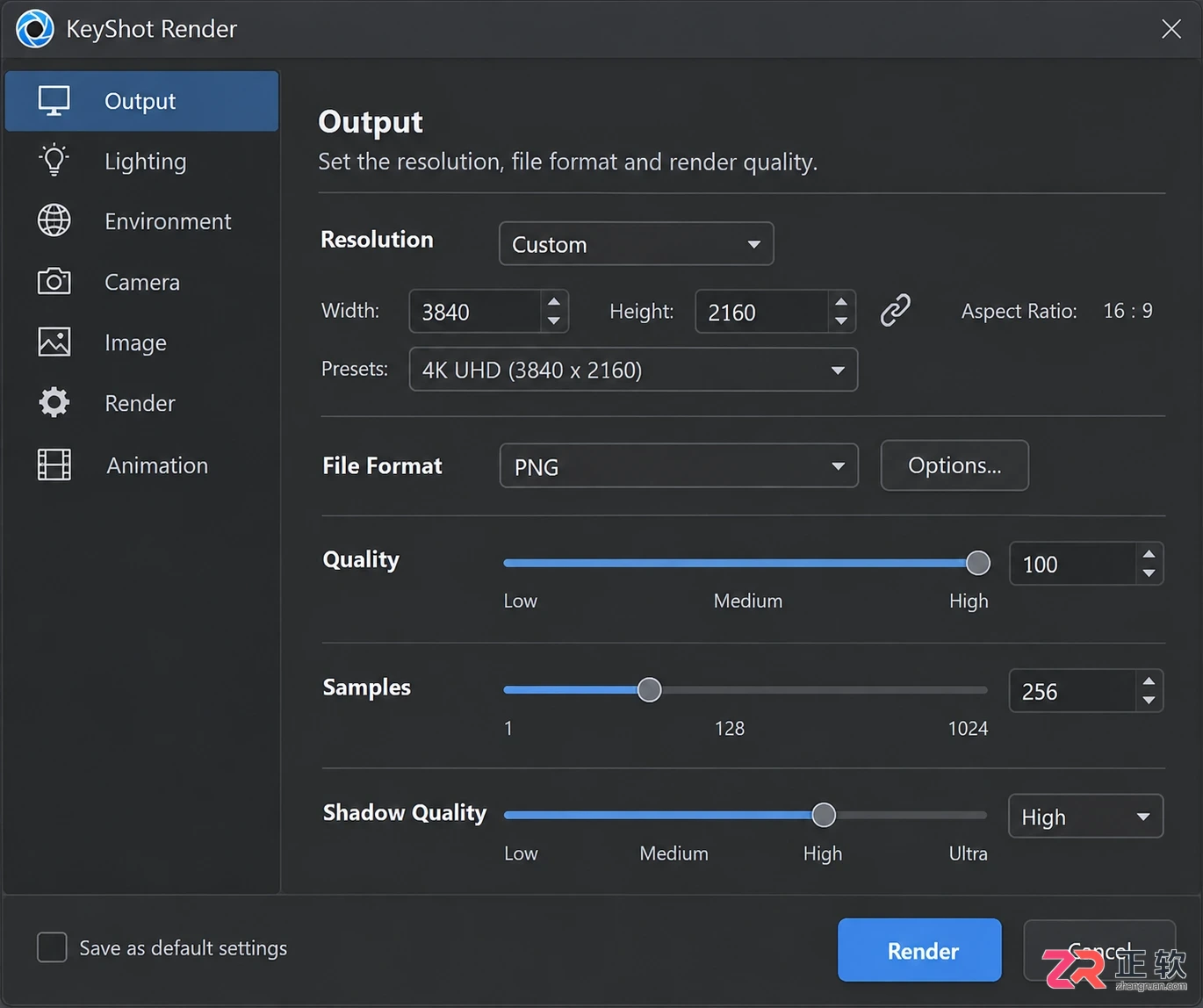Click the Aspect Ratio 16 : 9 text
This screenshot has width=1203, height=1008.
click(1056, 311)
